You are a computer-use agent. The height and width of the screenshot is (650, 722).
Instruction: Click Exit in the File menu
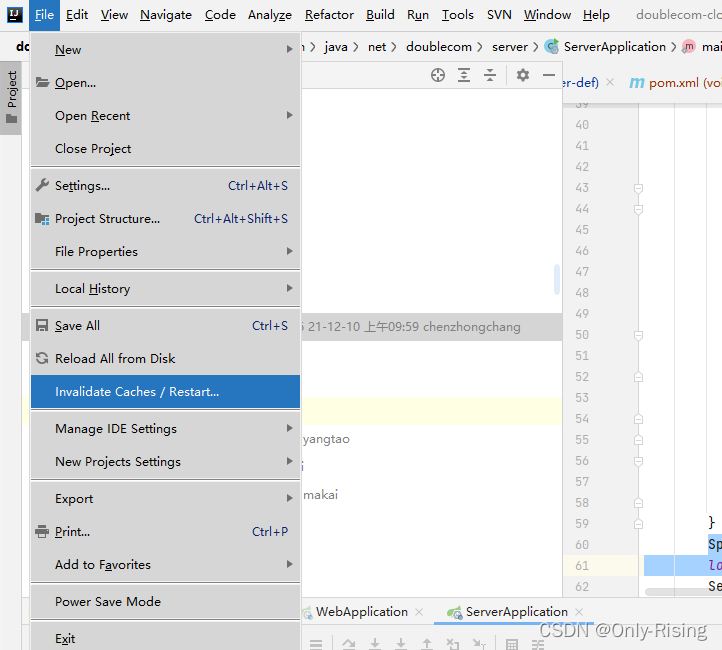[x=165, y=638]
